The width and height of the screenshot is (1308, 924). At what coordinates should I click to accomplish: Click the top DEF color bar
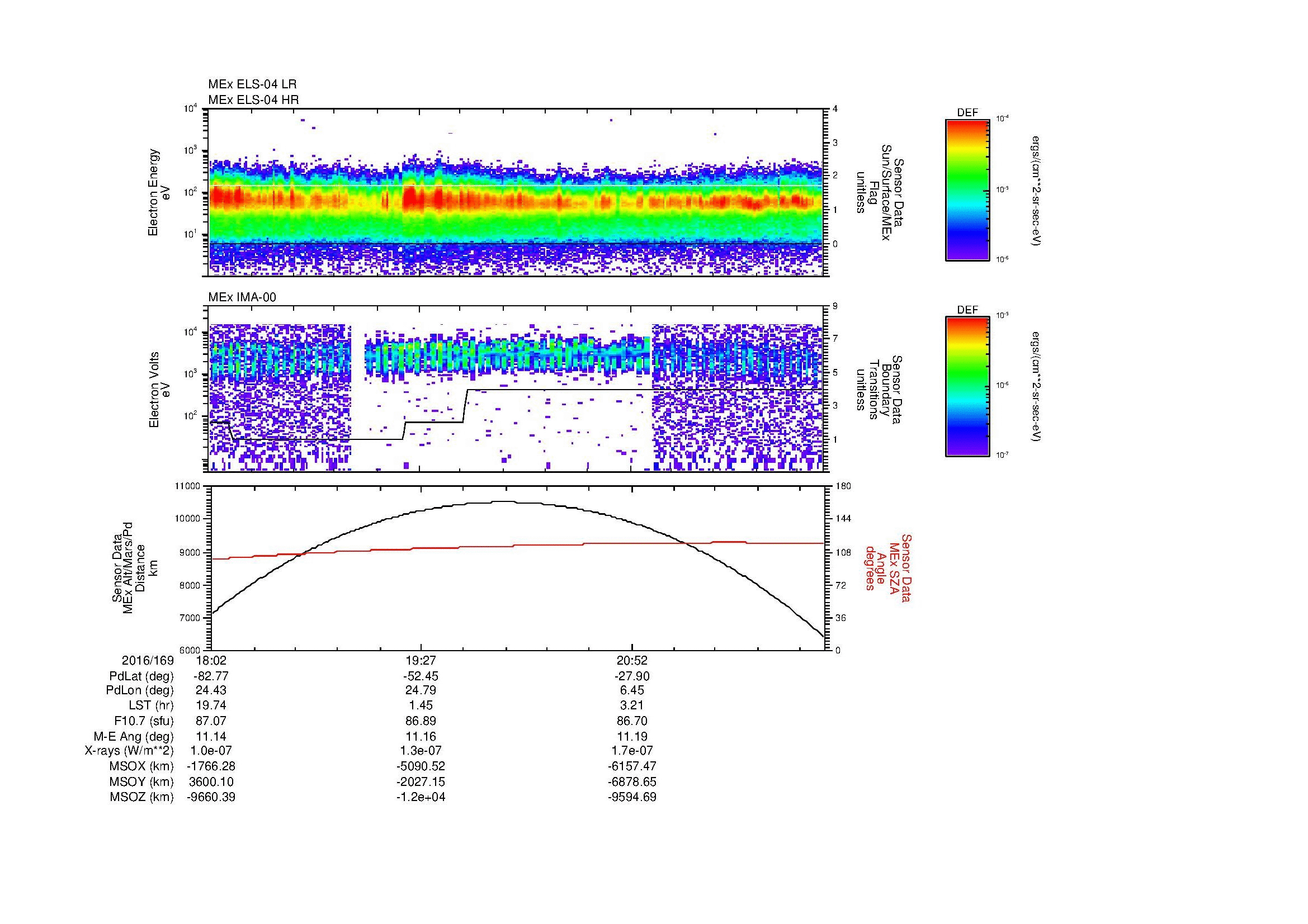point(967,189)
